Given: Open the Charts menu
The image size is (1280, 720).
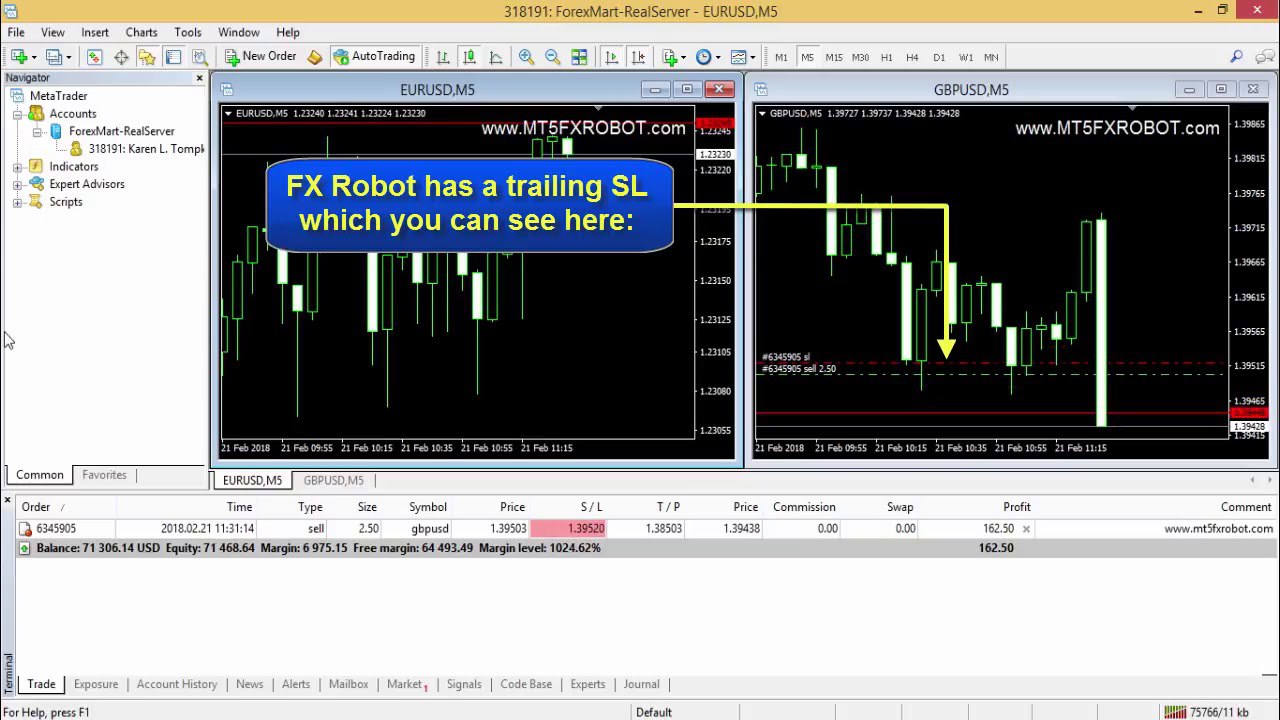Looking at the screenshot, I should point(141,32).
